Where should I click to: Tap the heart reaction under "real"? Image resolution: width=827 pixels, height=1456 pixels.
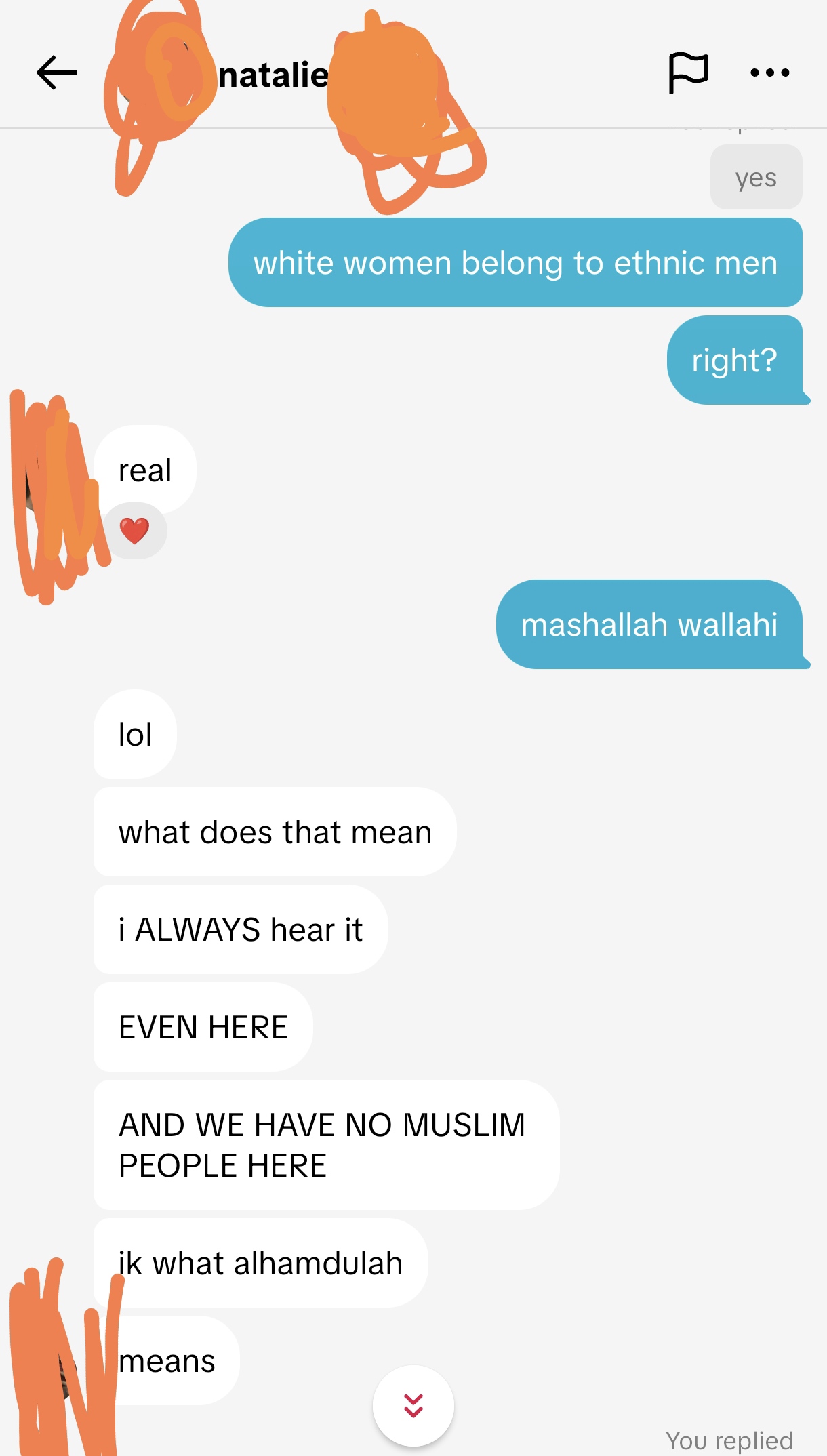point(134,531)
